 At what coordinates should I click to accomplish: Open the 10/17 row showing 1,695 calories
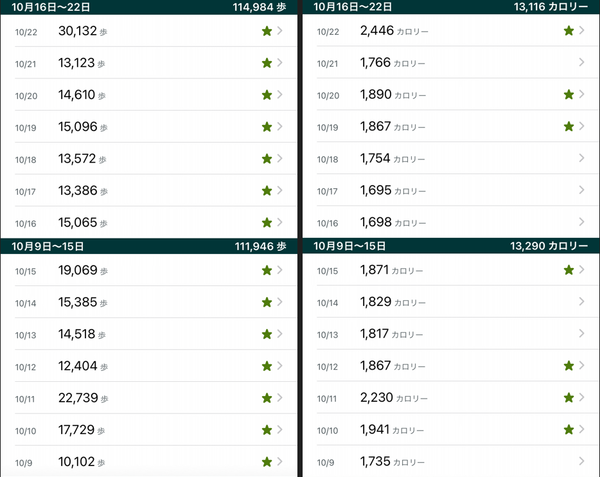click(x=451, y=190)
